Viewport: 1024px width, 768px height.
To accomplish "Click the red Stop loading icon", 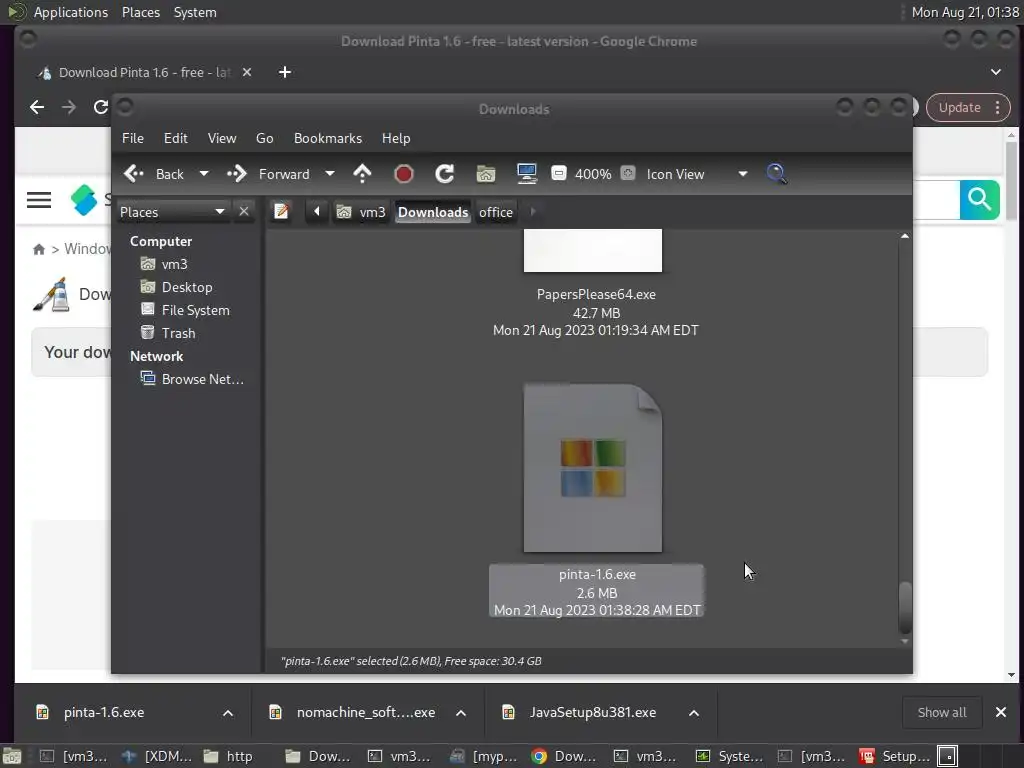I will coord(404,174).
